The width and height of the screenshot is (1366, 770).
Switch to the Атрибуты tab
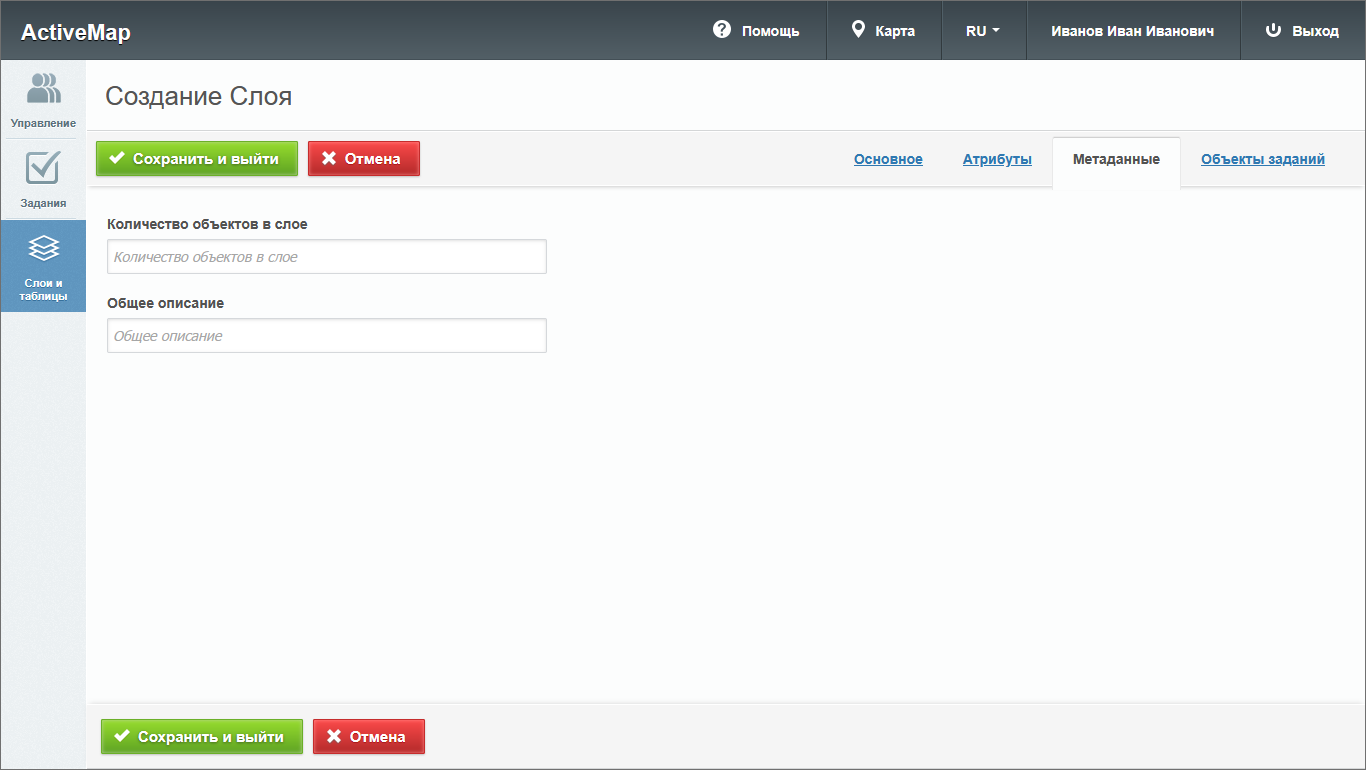(997, 159)
